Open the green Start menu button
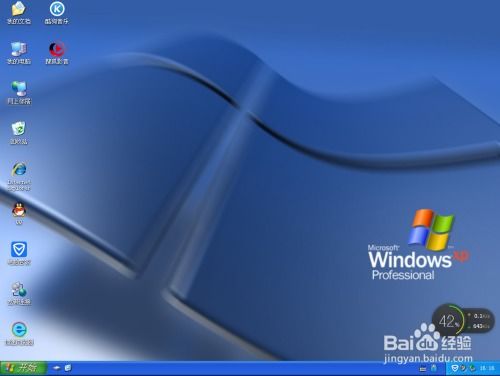This screenshot has height=376, width=500. click(23, 368)
